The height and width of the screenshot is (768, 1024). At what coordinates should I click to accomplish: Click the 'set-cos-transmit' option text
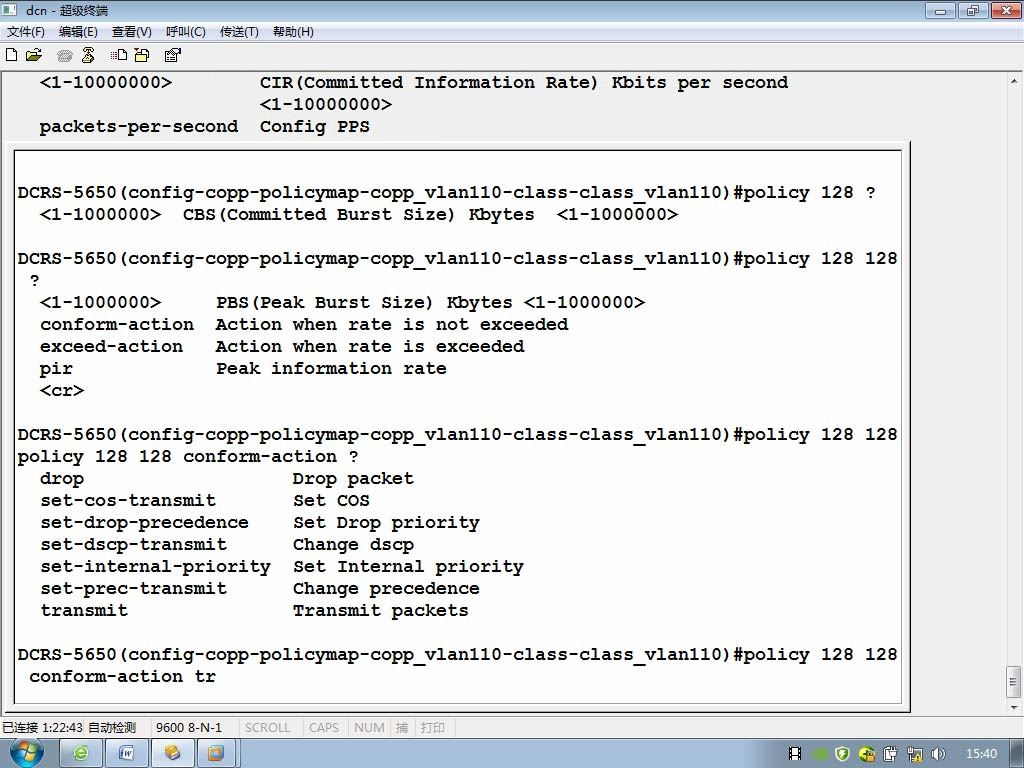tap(127, 500)
